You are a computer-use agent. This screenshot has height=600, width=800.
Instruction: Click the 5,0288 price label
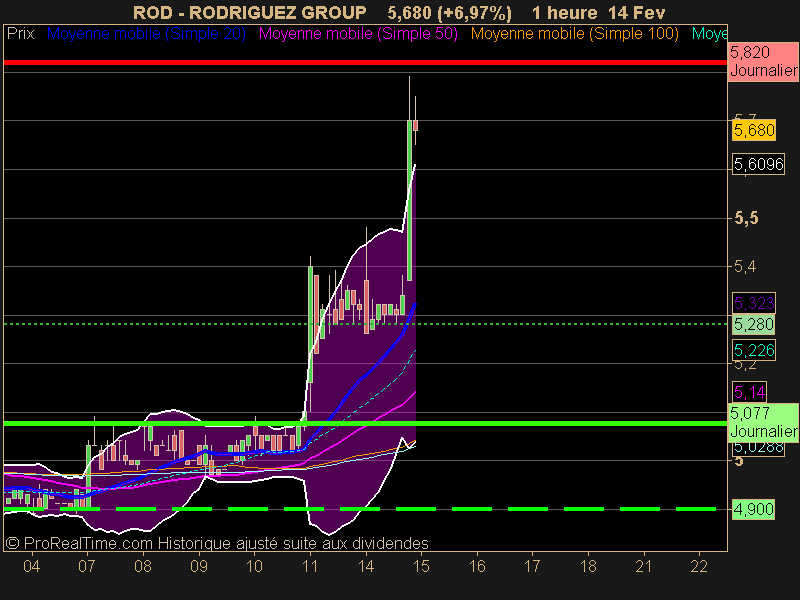click(x=758, y=447)
